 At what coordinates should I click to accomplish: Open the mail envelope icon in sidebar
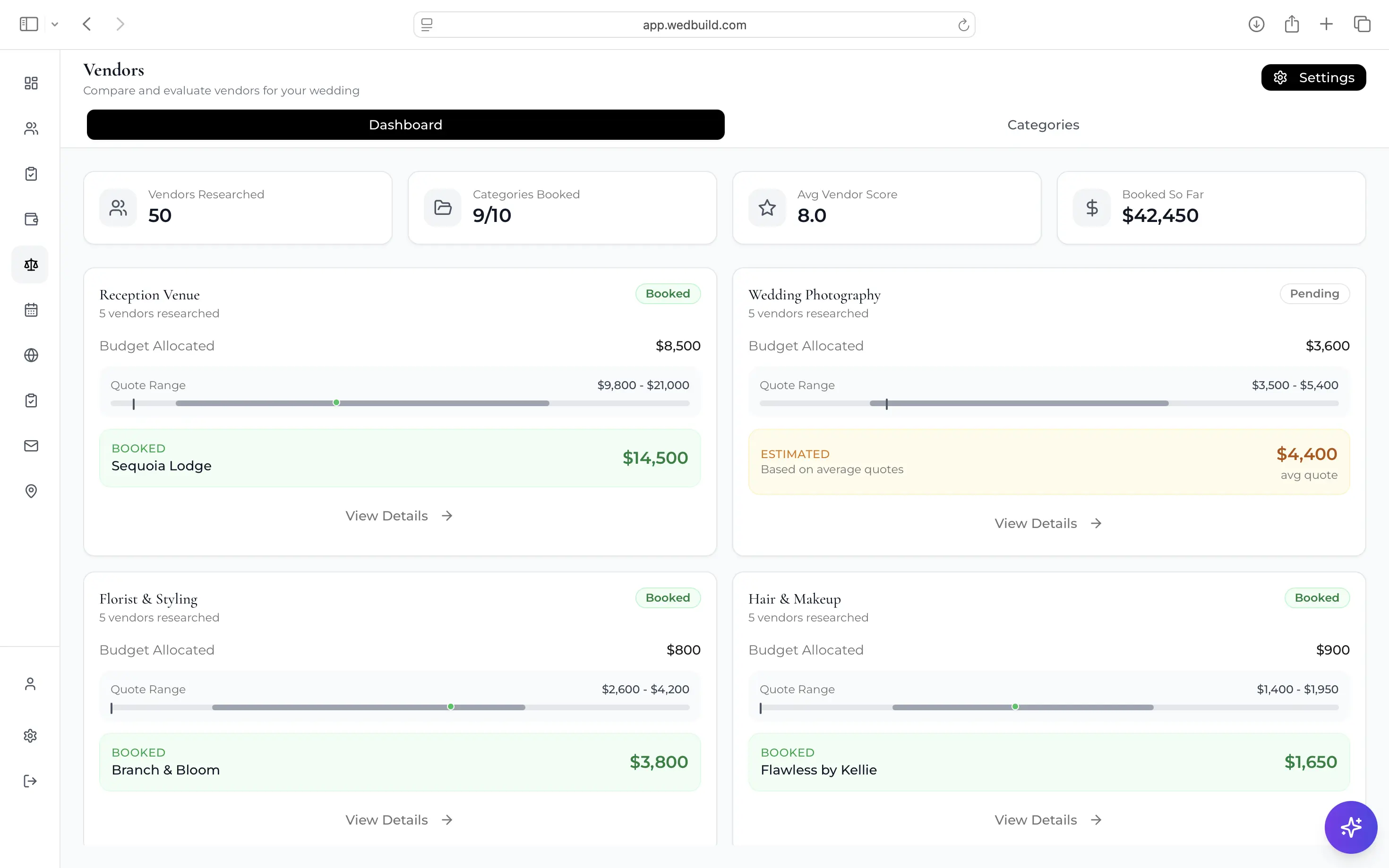point(31,446)
